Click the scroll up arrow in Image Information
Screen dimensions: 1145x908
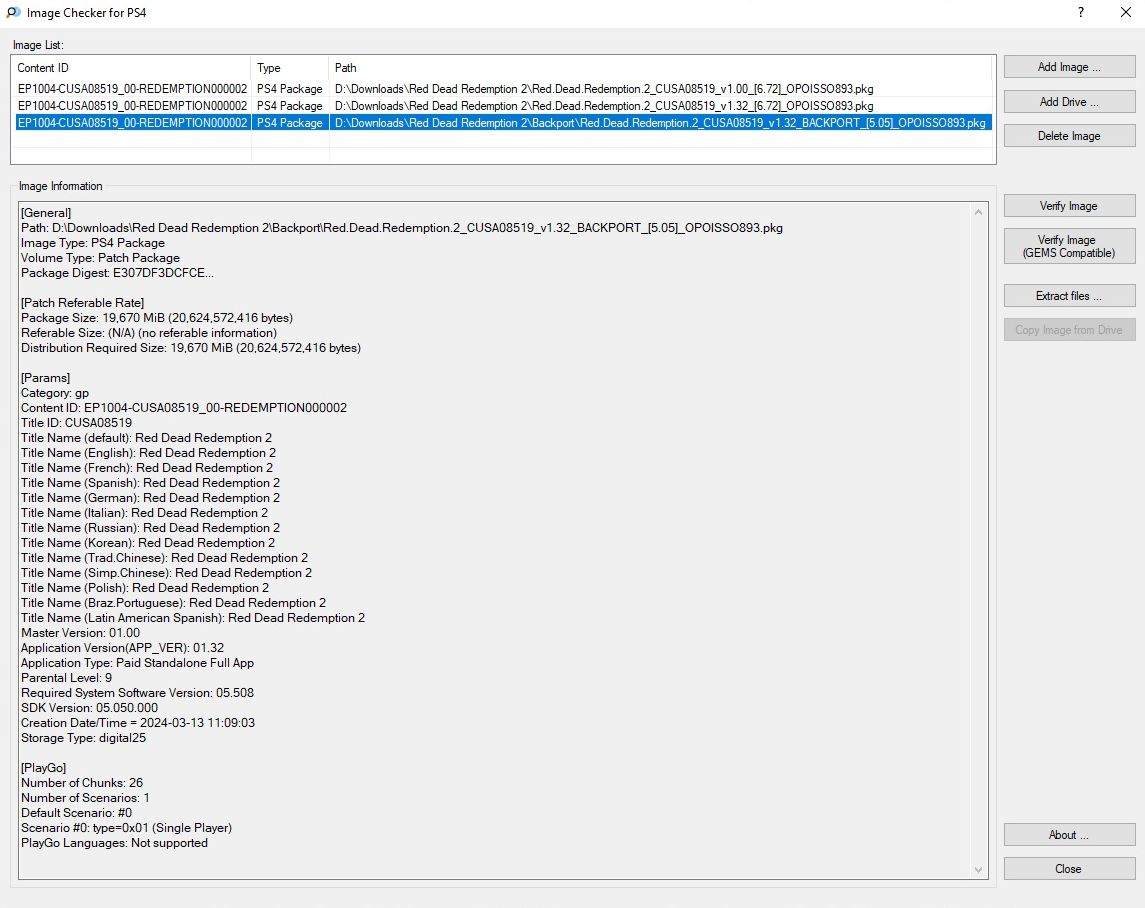click(x=979, y=212)
